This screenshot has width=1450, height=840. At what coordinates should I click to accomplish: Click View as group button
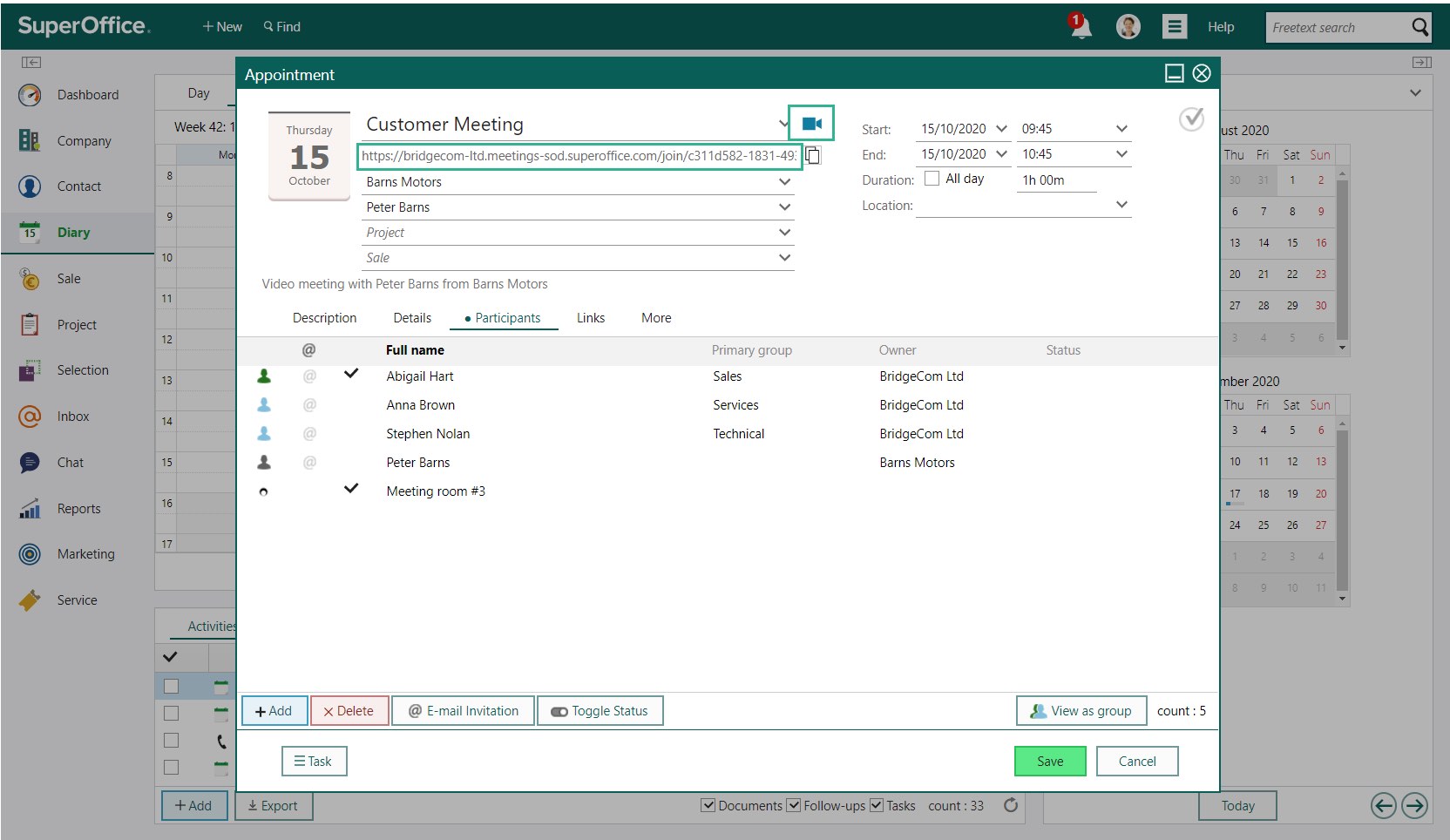click(x=1081, y=711)
